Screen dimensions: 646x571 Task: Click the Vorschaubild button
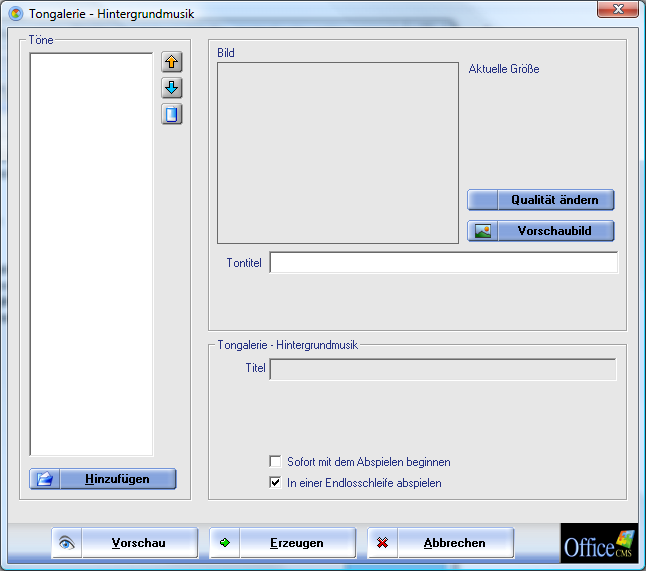(x=541, y=231)
